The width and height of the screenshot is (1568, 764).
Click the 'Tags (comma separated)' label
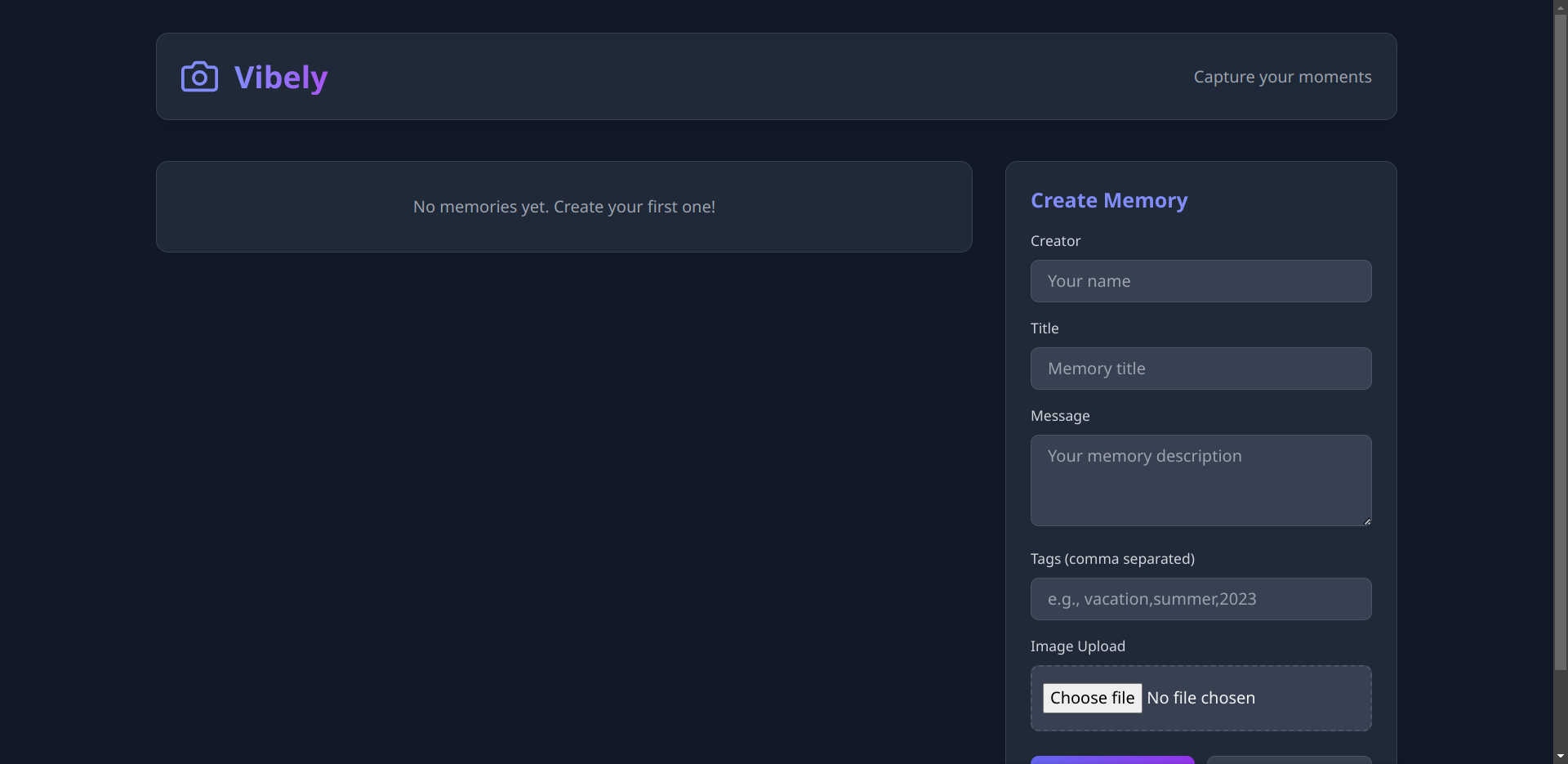pyautogui.click(x=1112, y=559)
